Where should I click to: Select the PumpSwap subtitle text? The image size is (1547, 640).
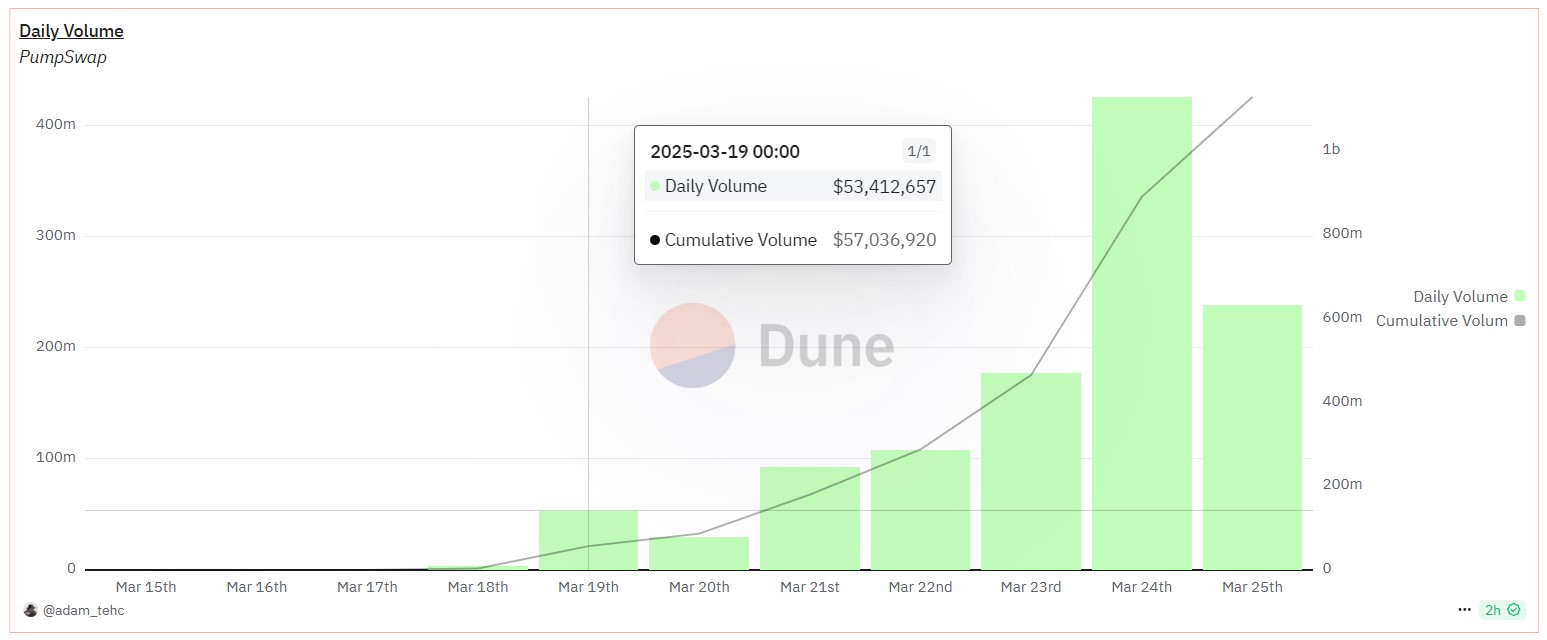click(63, 57)
